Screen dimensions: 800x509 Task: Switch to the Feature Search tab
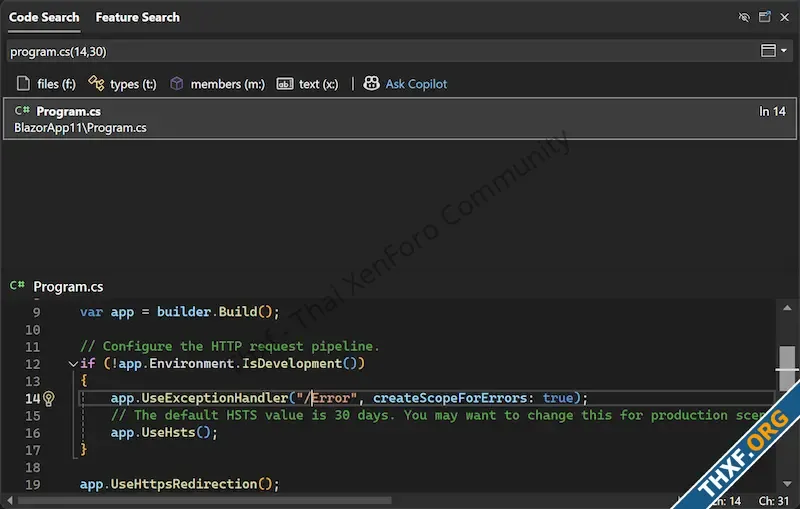pos(137,17)
